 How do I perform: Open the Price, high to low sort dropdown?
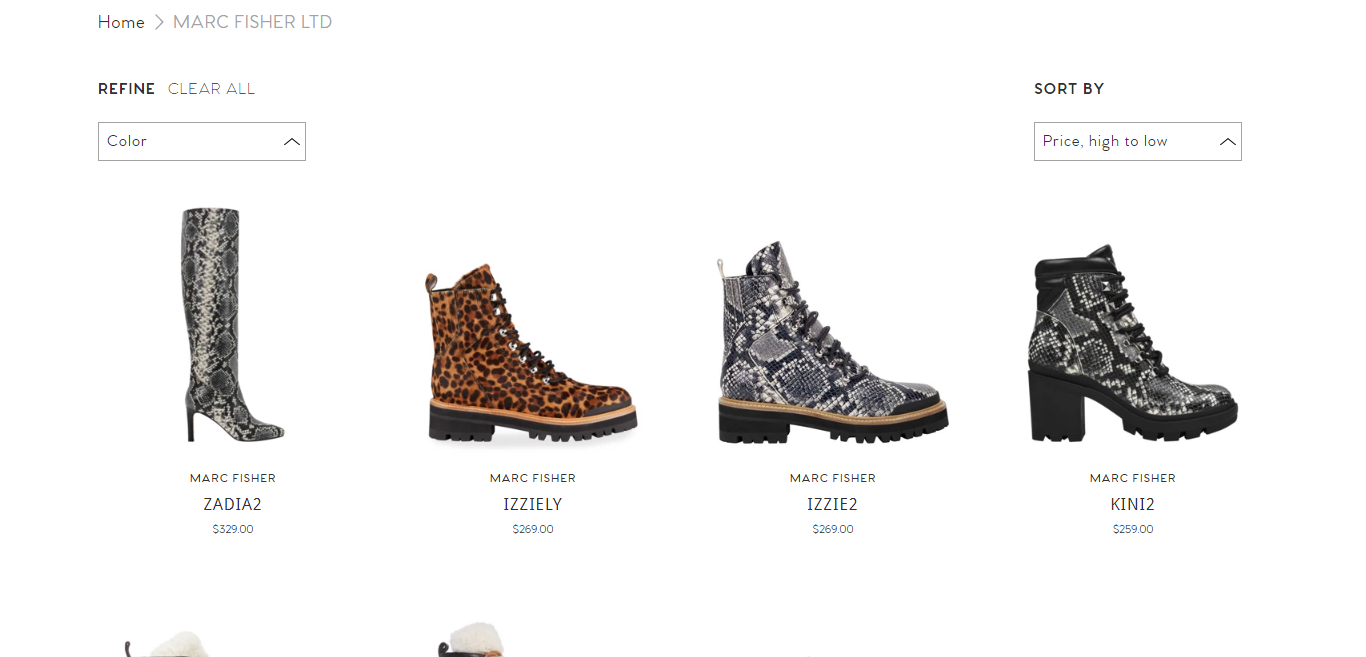tap(1138, 141)
